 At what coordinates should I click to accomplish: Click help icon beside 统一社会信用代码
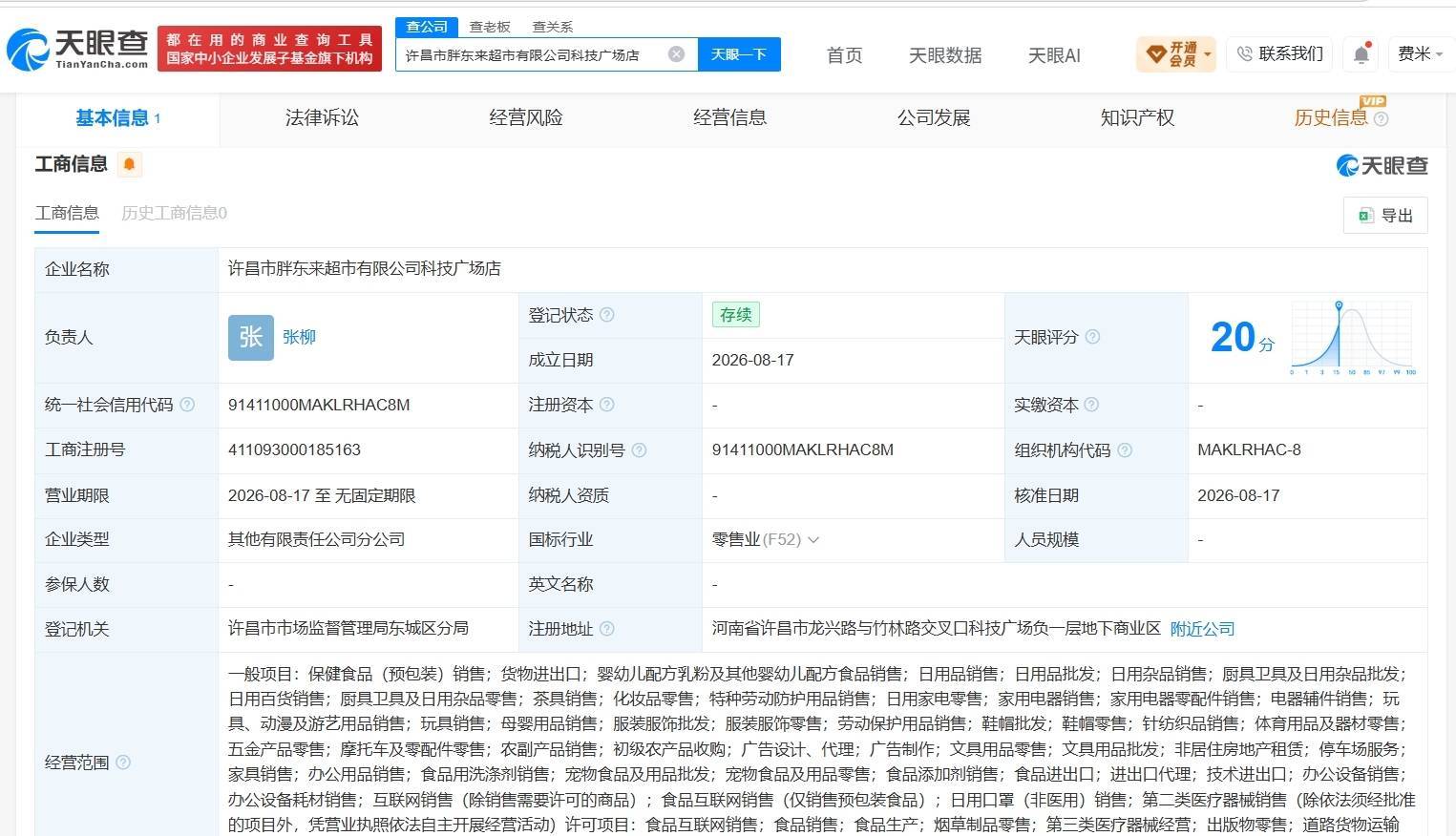187,405
